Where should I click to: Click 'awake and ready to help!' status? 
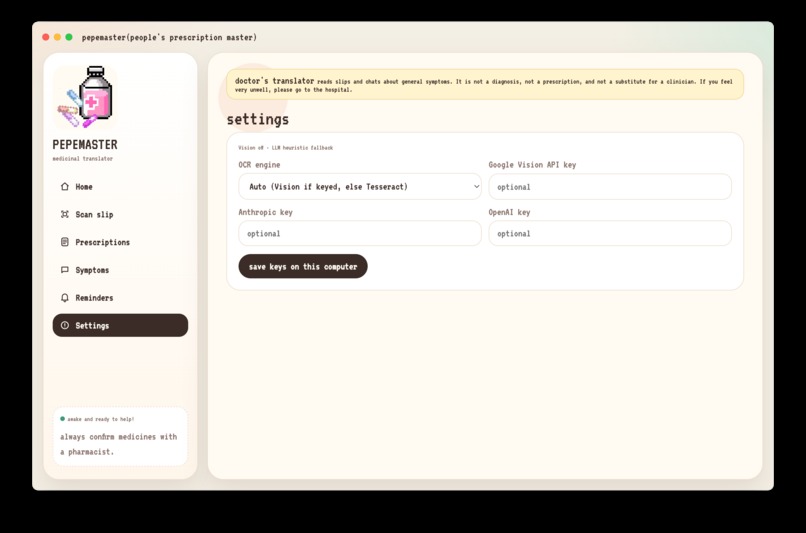(x=100, y=419)
